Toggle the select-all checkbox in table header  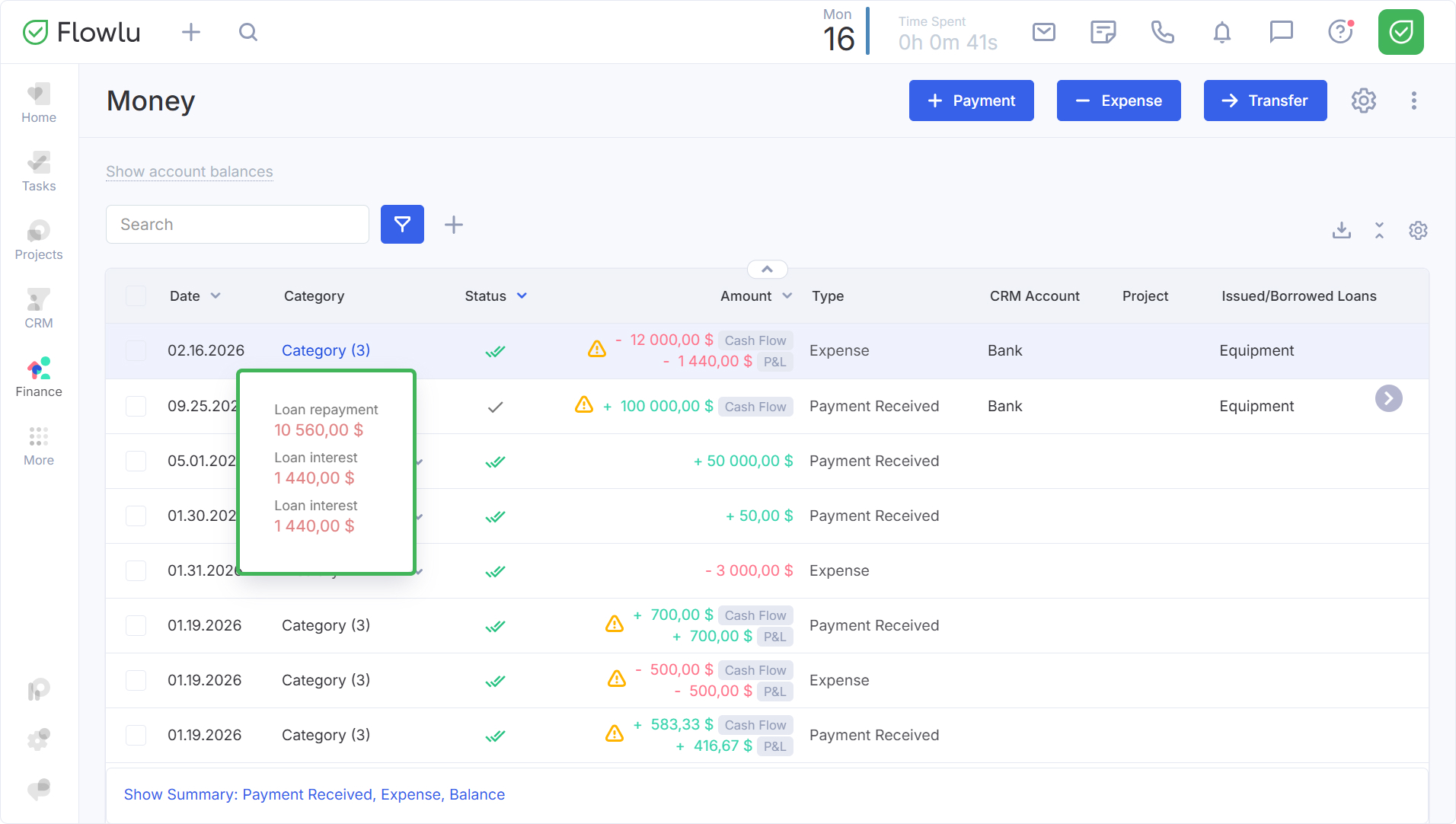pos(136,296)
